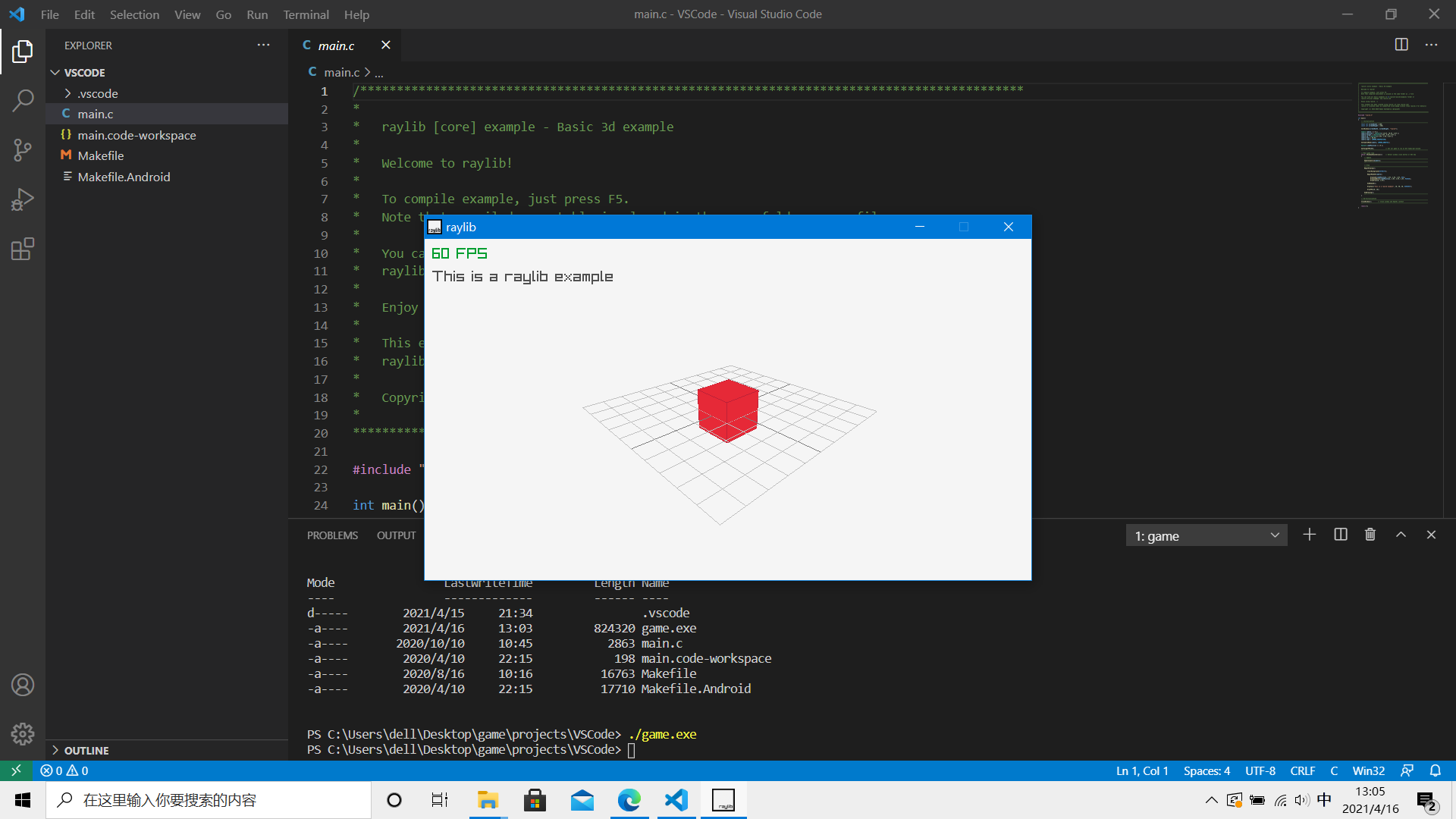
Task: Expand the OUTLINE section
Action: [x=86, y=750]
